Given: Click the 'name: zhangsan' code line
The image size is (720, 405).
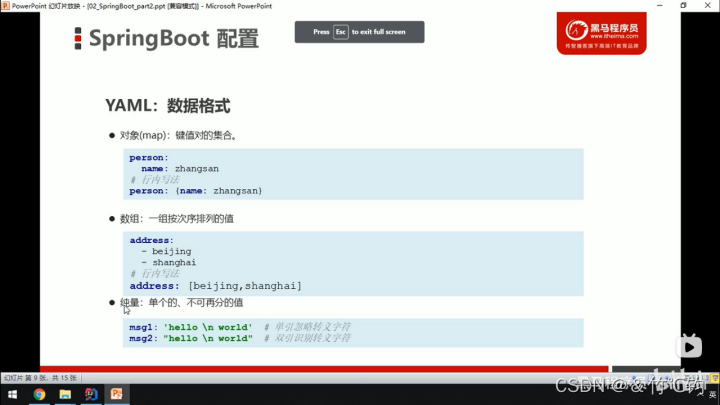Looking at the screenshot, I should pyautogui.click(x=180, y=169).
